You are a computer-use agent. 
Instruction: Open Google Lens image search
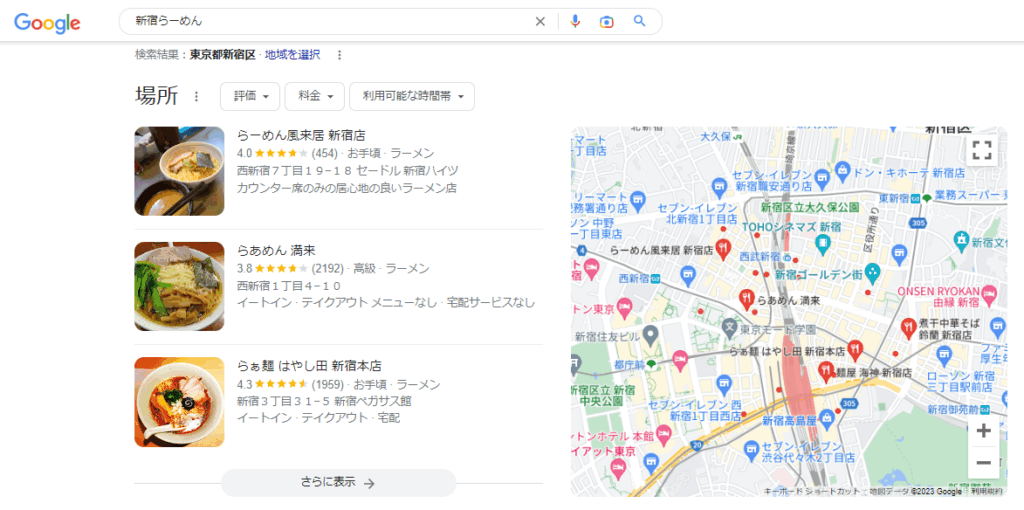click(606, 21)
